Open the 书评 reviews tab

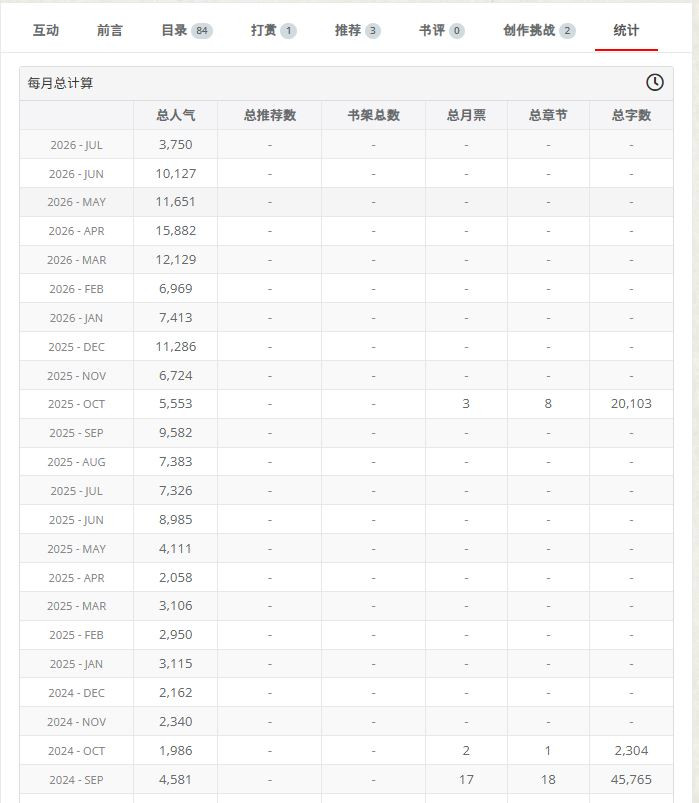[x=441, y=31]
